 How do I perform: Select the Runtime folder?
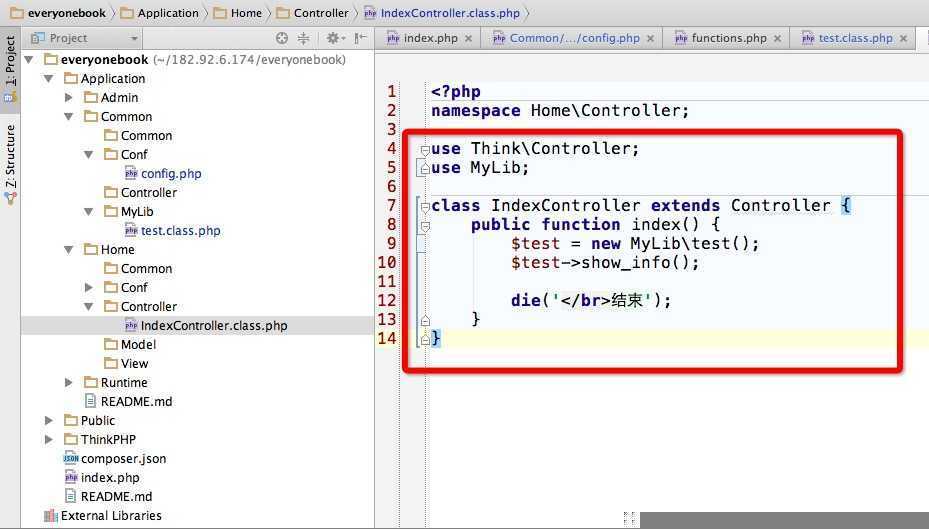coord(116,383)
